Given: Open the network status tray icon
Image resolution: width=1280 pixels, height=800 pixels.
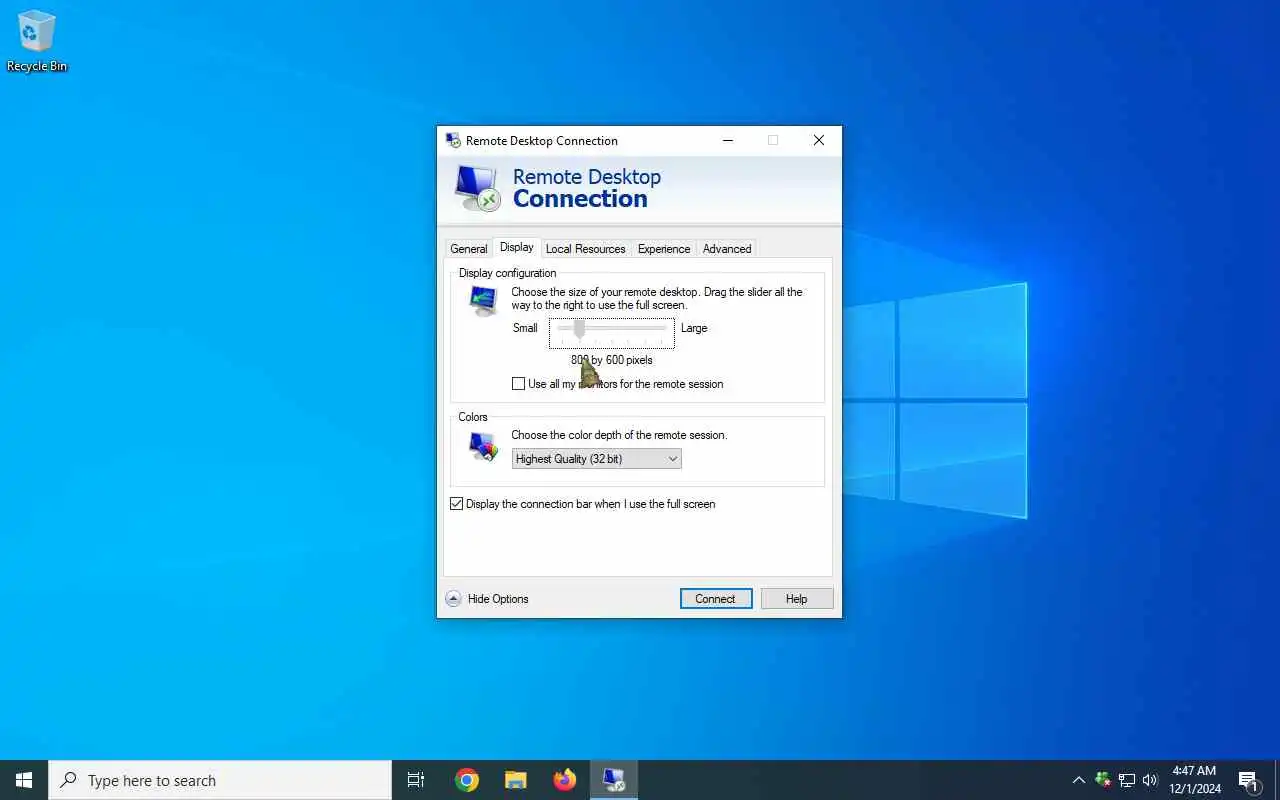Looking at the screenshot, I should 1127,780.
